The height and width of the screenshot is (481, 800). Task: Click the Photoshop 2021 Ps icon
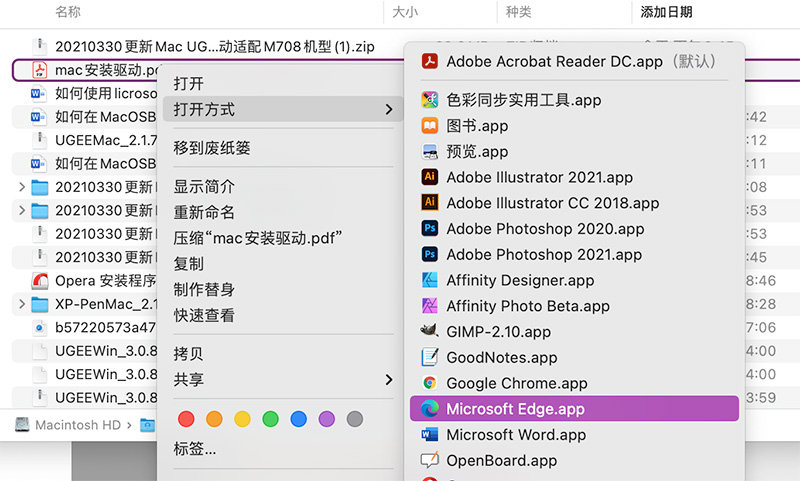pos(430,254)
